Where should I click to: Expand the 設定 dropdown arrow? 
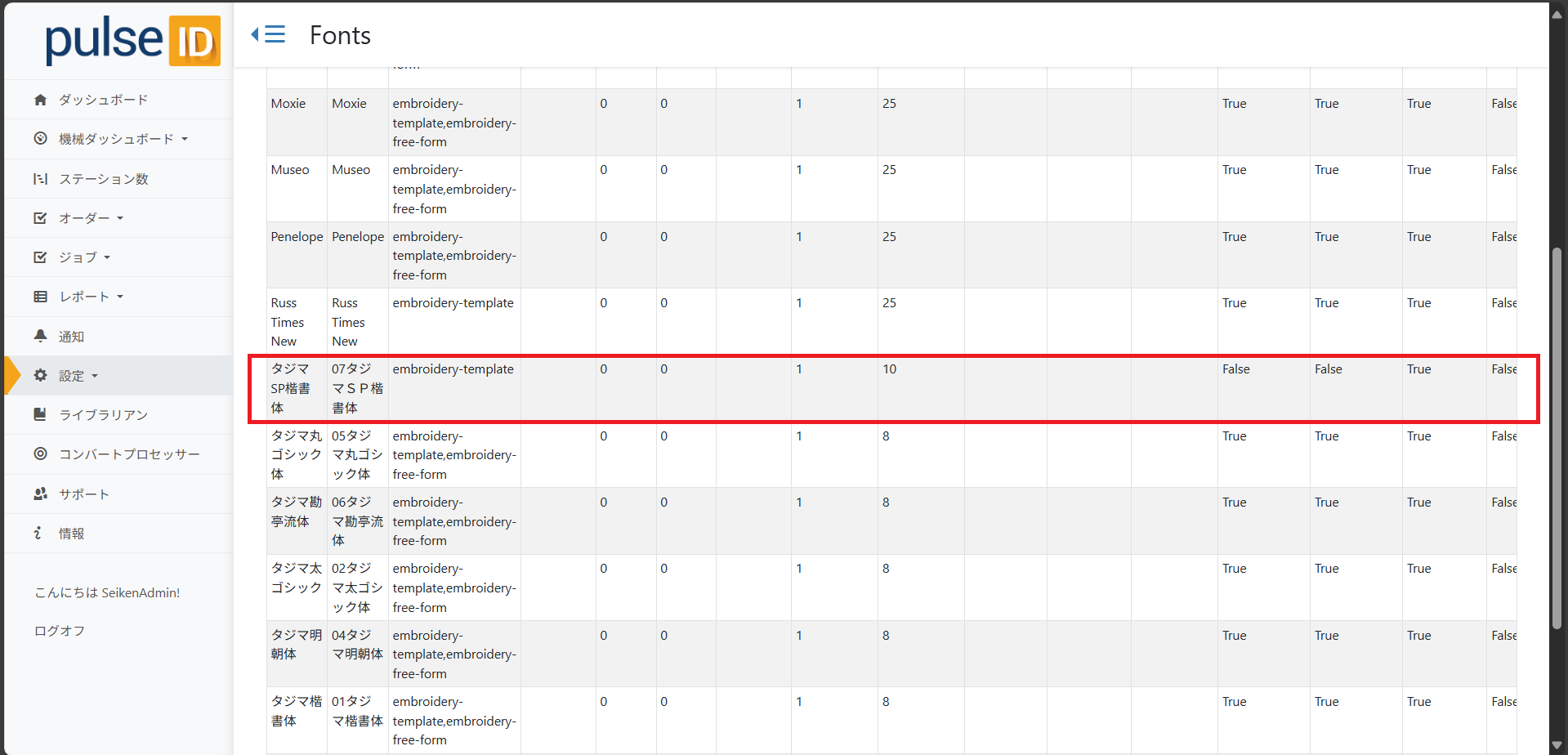(95, 376)
